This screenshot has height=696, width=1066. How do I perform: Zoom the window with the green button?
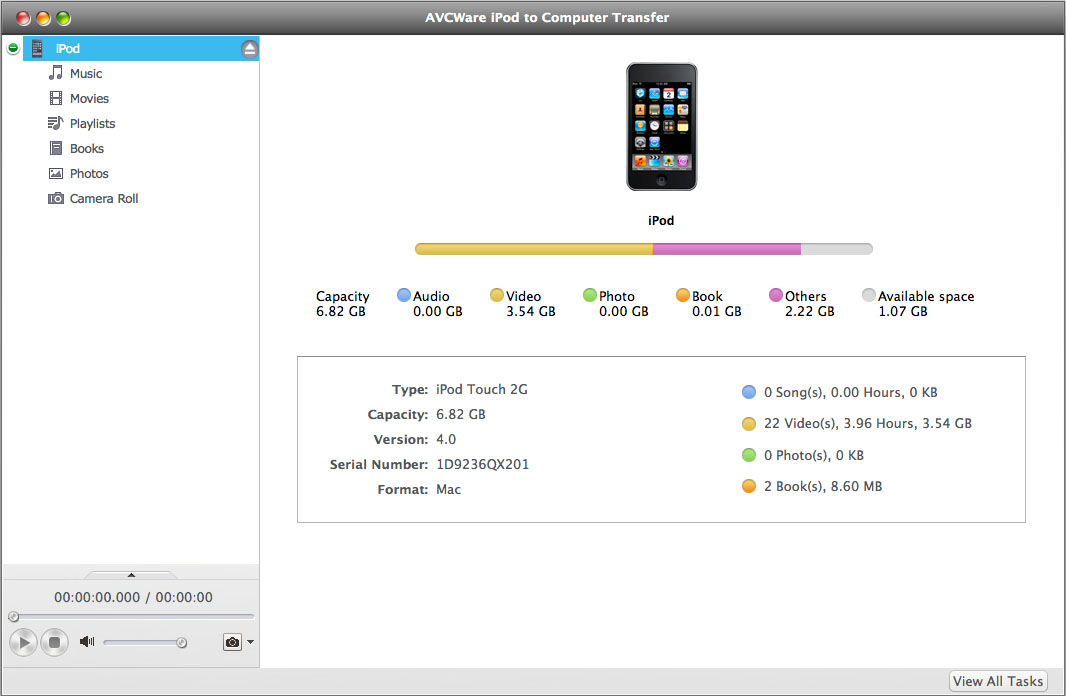pyautogui.click(x=63, y=18)
